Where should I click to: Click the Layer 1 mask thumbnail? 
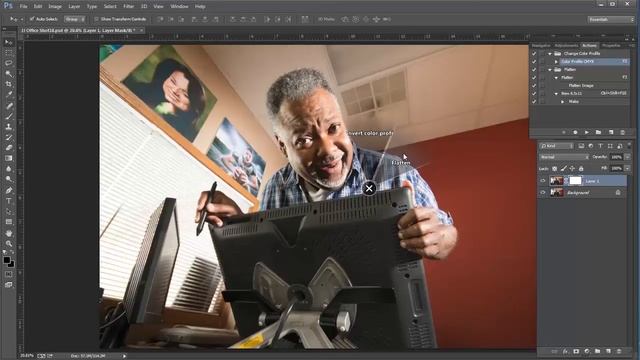[x=575, y=180]
